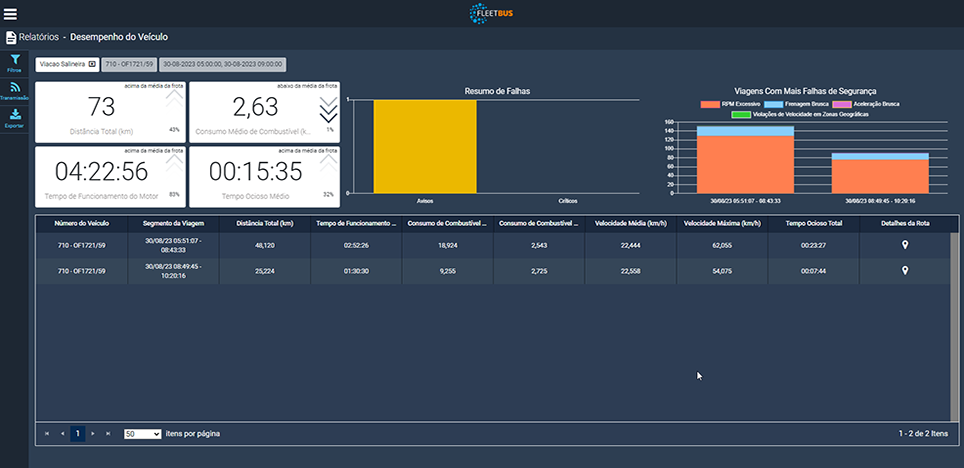Sort by Velocidade Máxima (km/h) column header
This screenshot has height=468, width=964.
click(722, 224)
